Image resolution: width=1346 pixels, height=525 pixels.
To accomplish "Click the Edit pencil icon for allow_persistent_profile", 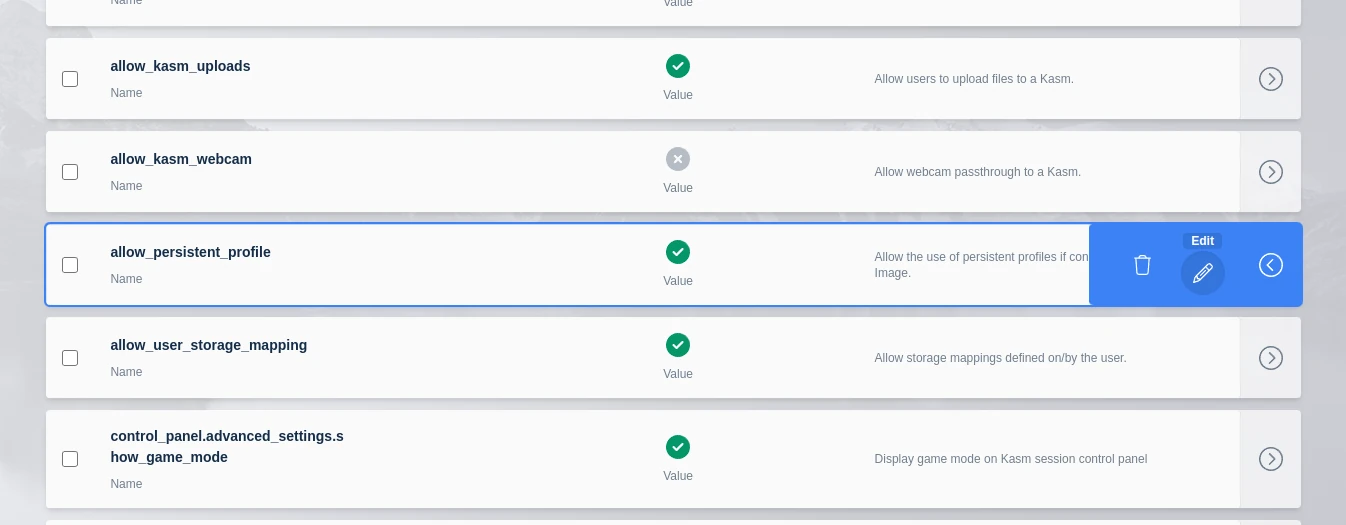I will [x=1202, y=272].
